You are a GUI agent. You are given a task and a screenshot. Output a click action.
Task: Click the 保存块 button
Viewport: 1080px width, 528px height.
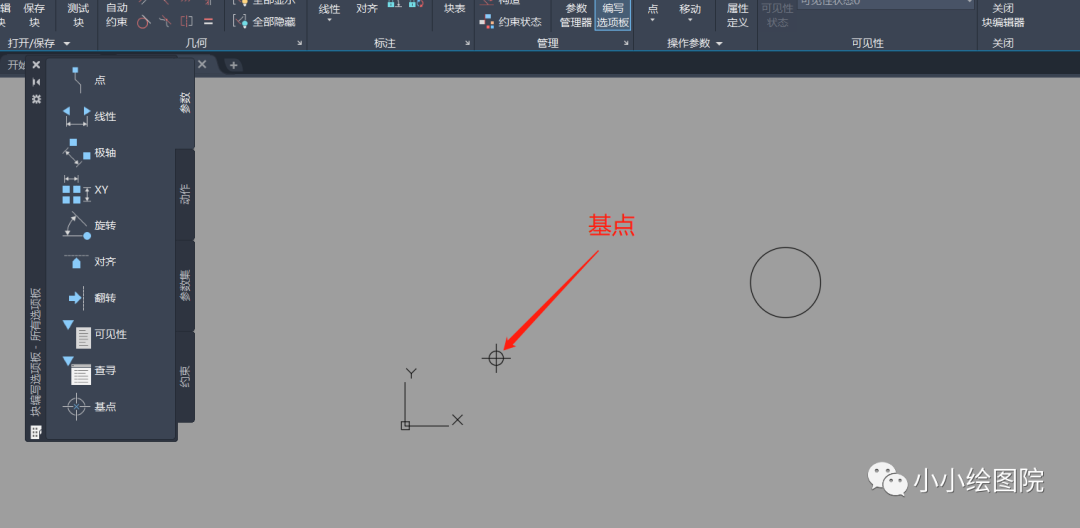point(34,15)
